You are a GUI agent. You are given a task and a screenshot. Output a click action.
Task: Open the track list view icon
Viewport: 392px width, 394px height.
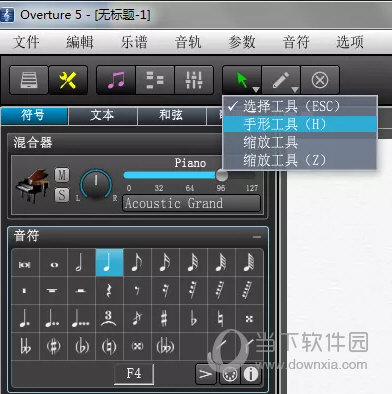pos(155,80)
